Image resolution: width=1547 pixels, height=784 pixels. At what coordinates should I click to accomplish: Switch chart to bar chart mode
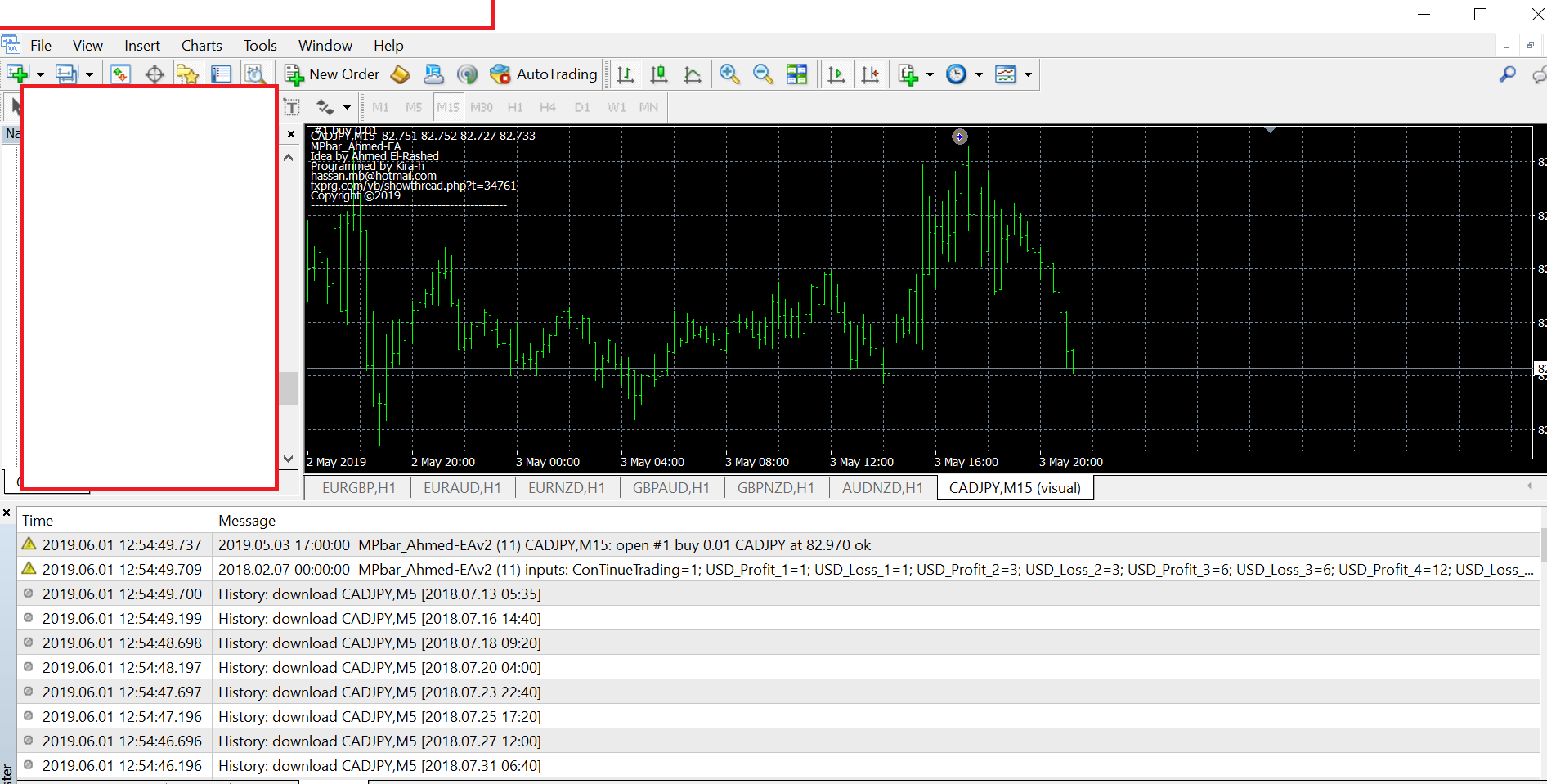point(626,74)
